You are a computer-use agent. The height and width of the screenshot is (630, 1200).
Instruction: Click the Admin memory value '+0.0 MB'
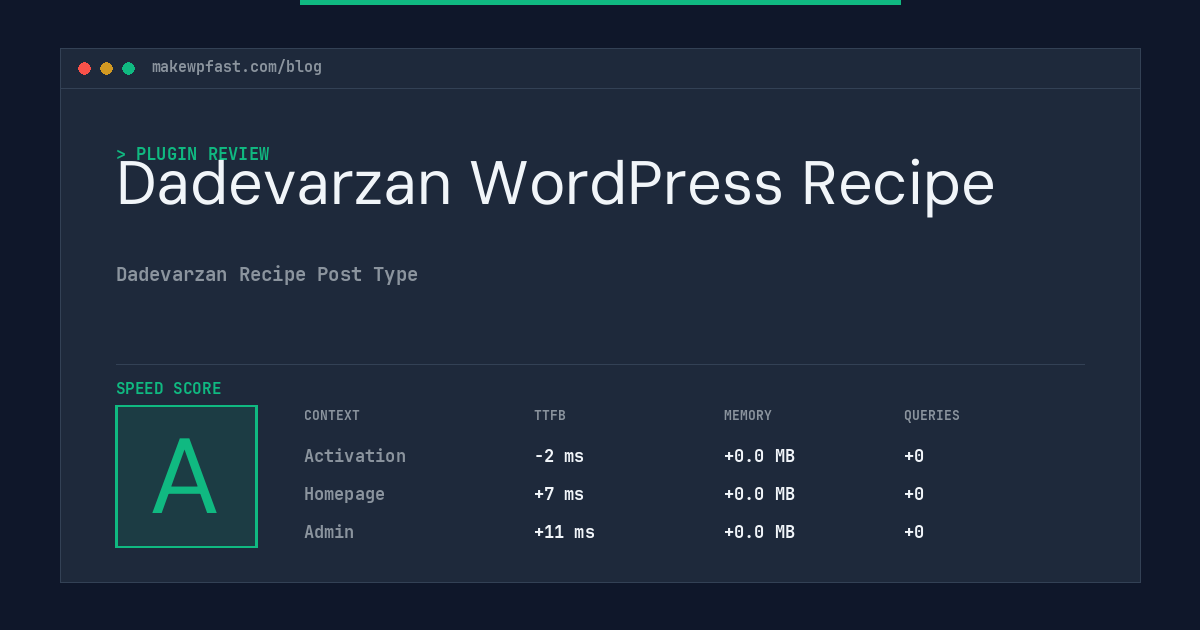[x=759, y=532]
